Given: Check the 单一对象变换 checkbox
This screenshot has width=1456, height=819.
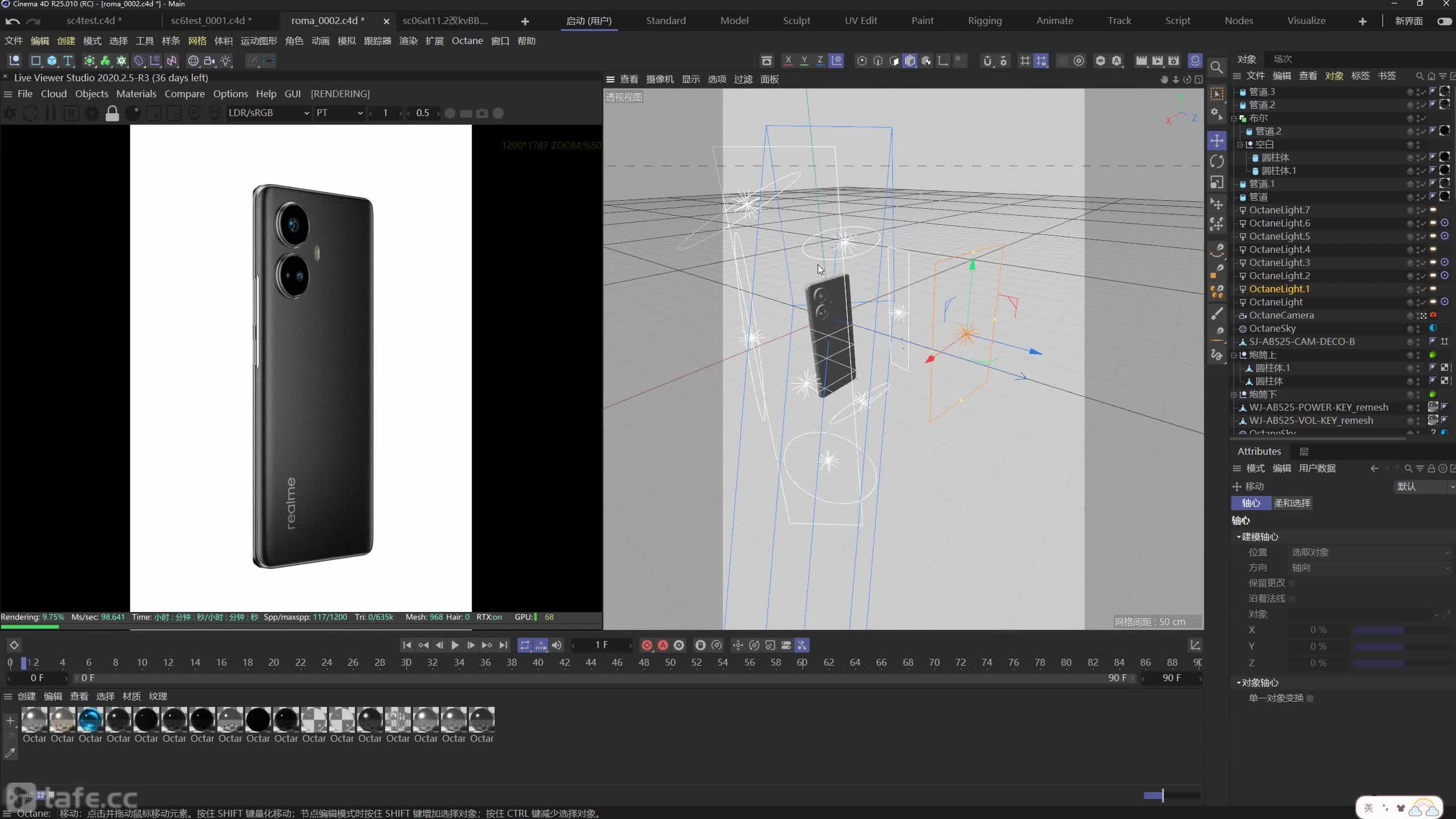Looking at the screenshot, I should coord(1310,698).
